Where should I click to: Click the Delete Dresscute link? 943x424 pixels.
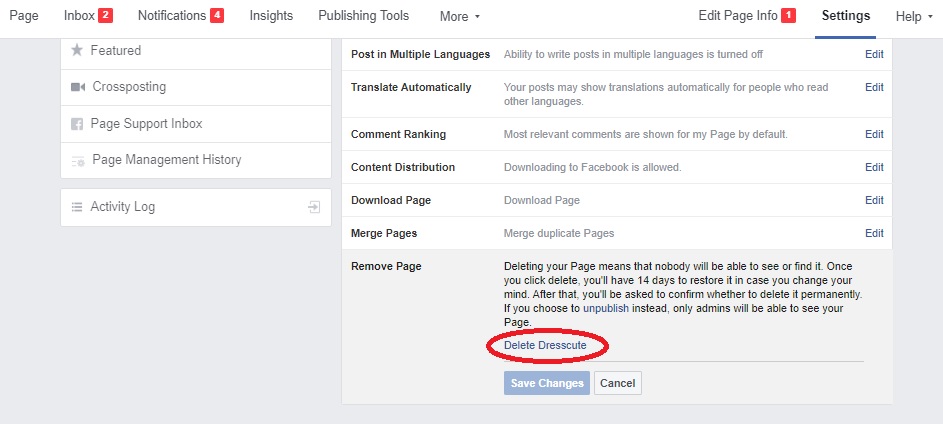pyautogui.click(x=545, y=345)
